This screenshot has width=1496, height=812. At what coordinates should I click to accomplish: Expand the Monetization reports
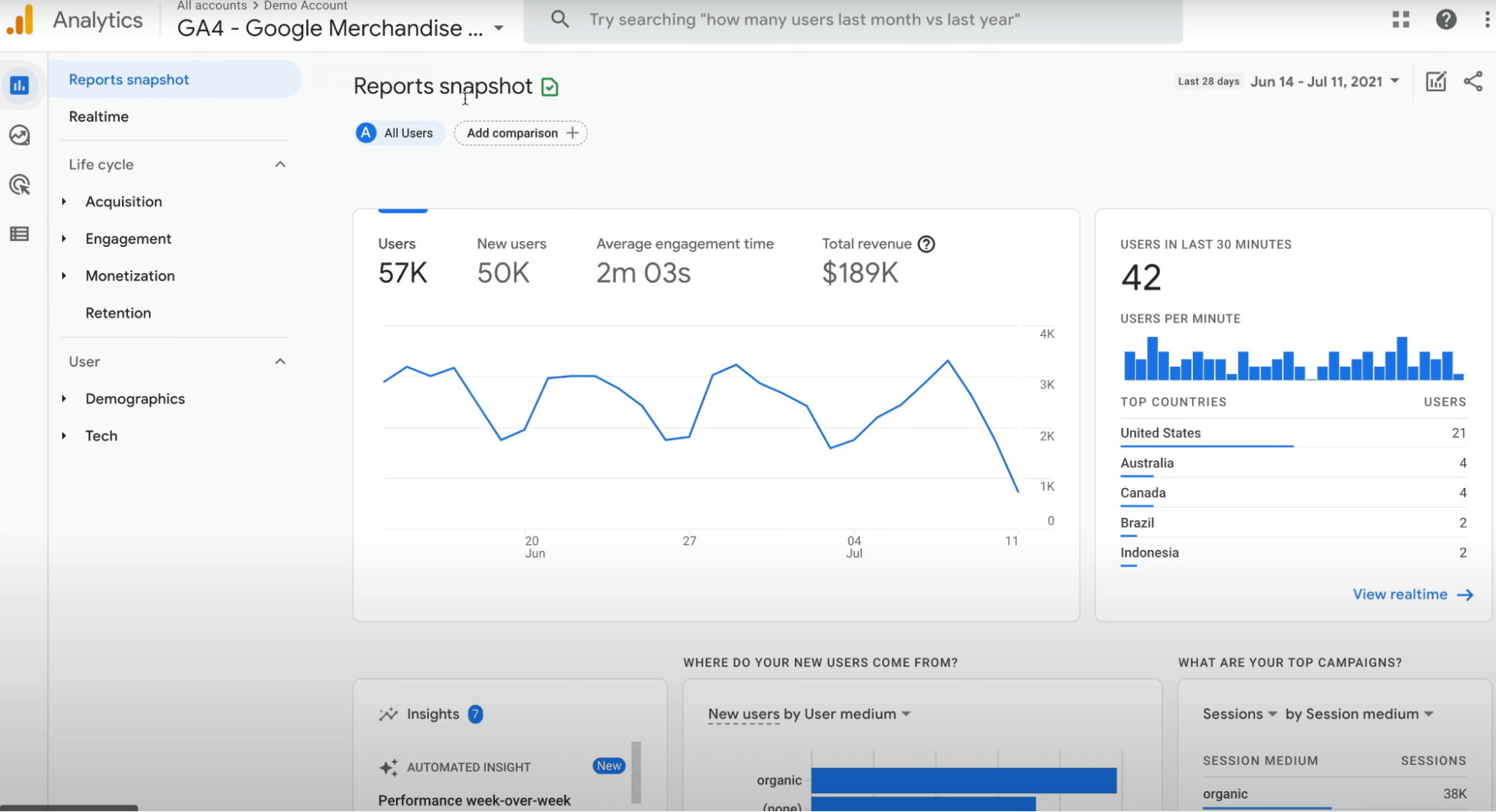[64, 276]
